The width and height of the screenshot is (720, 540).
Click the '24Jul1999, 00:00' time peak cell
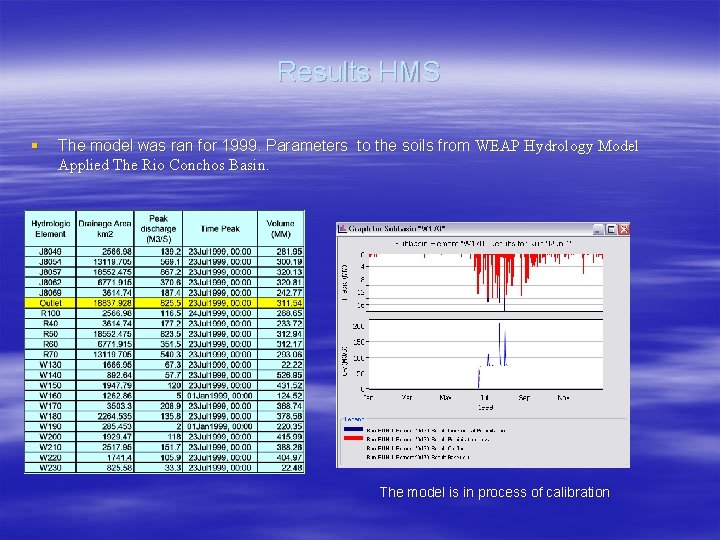[220, 313]
